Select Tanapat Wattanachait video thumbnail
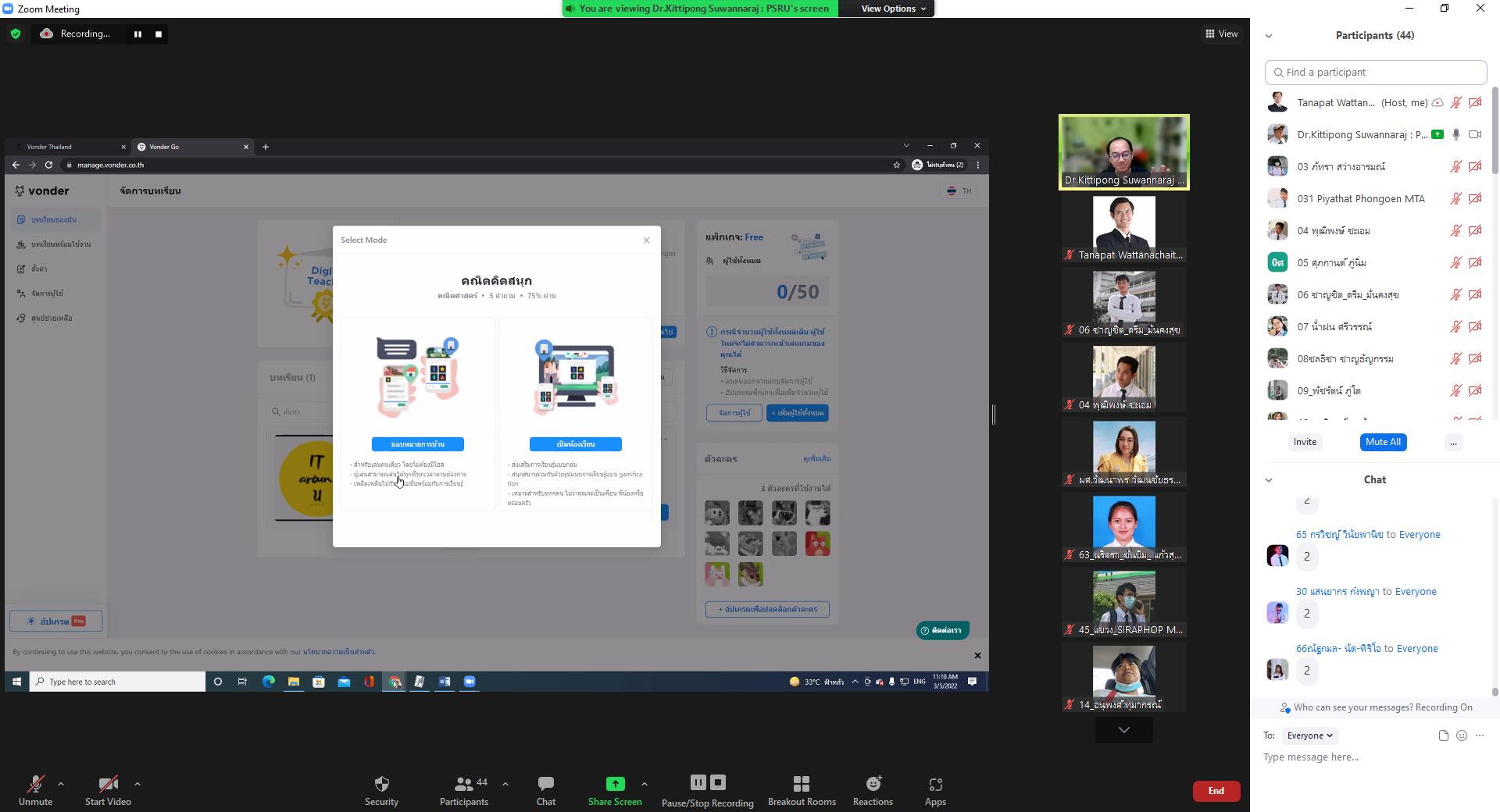The image size is (1500, 812). [x=1123, y=229]
